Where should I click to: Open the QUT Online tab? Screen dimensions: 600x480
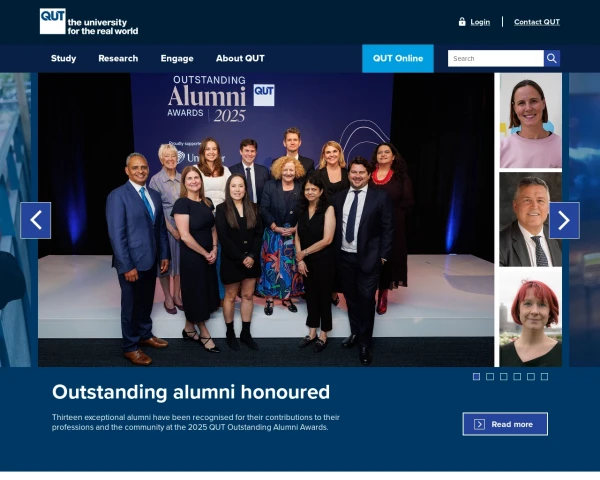tap(398, 58)
